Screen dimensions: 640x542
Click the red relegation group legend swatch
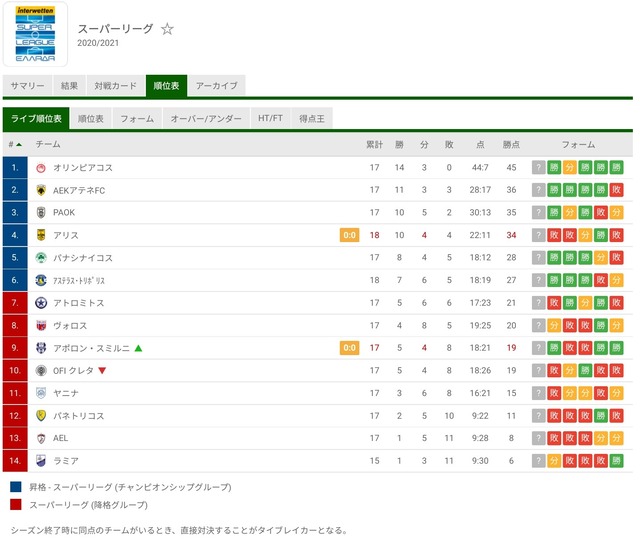click(x=16, y=505)
